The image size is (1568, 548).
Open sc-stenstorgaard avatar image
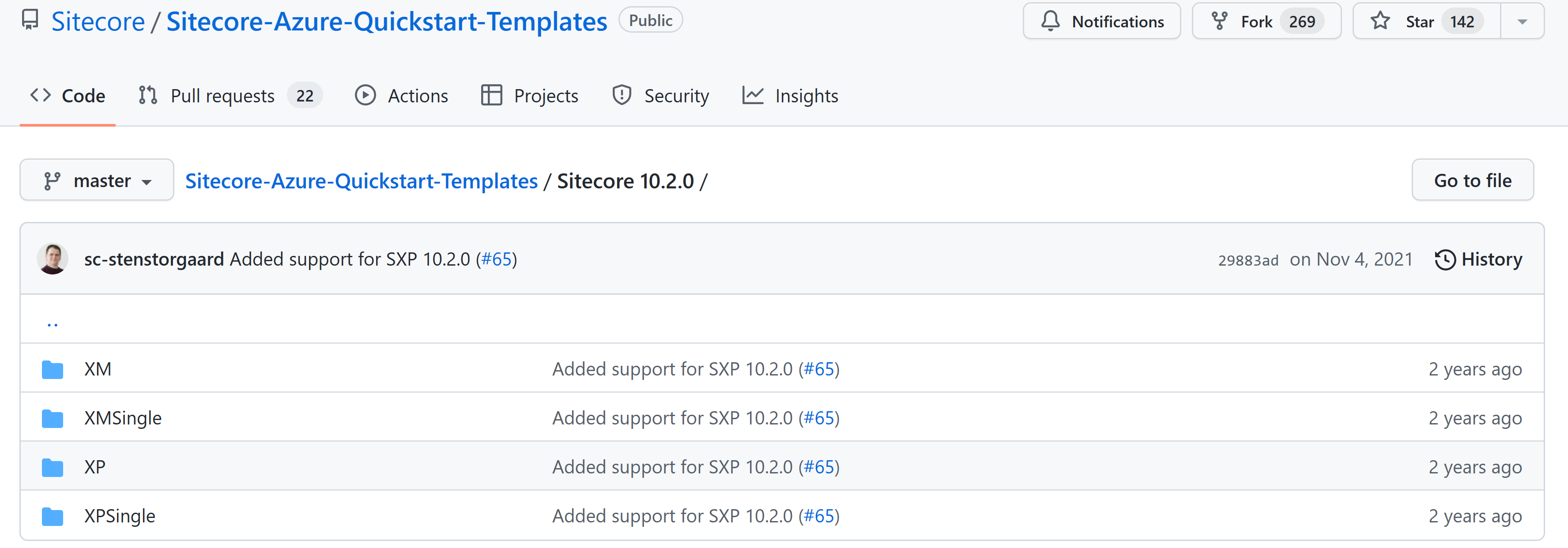point(53,259)
